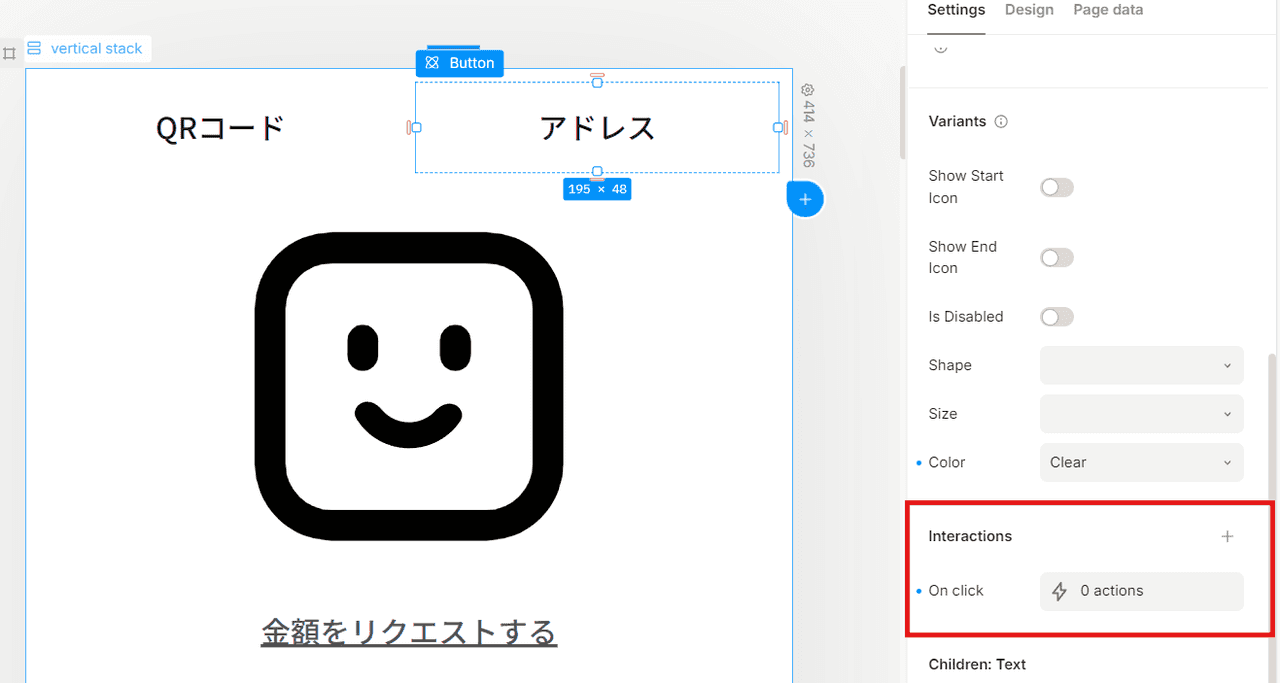This screenshot has width=1280, height=683.
Task: Click the bottom resize handle of アドレス button
Action: (x=597, y=172)
